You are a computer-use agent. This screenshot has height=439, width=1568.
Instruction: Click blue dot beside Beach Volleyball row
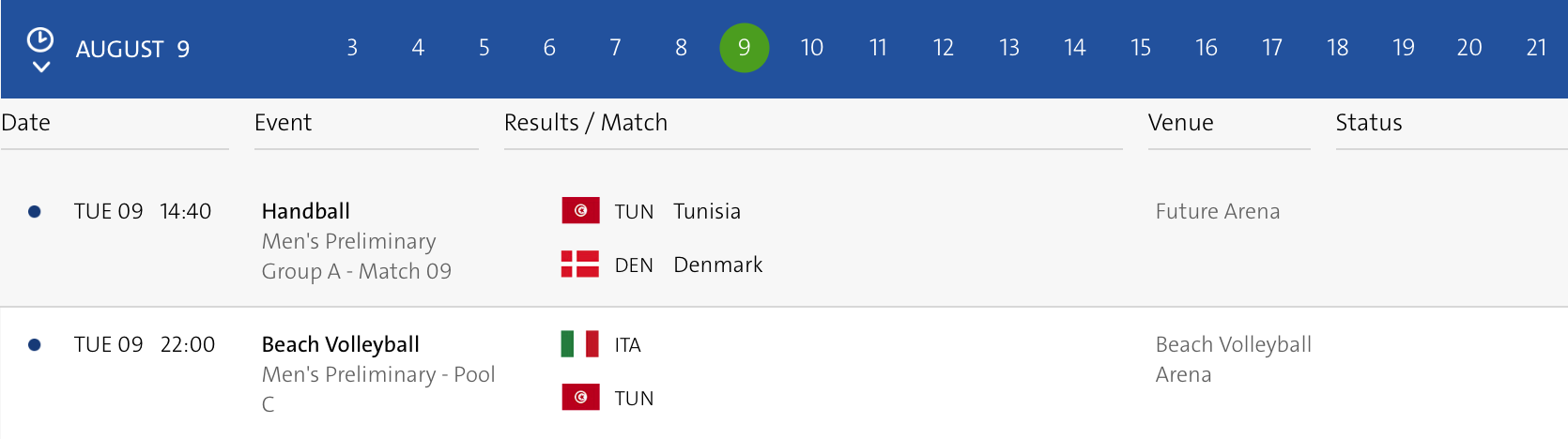(x=35, y=345)
